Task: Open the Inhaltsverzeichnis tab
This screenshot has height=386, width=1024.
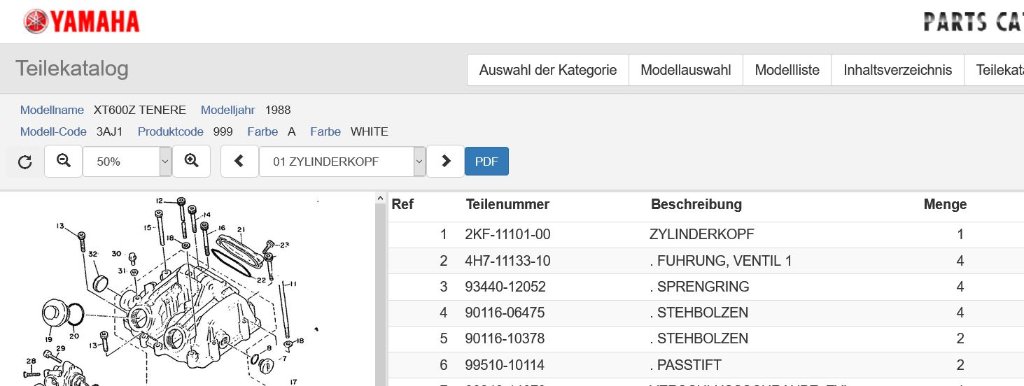Action: [897, 70]
